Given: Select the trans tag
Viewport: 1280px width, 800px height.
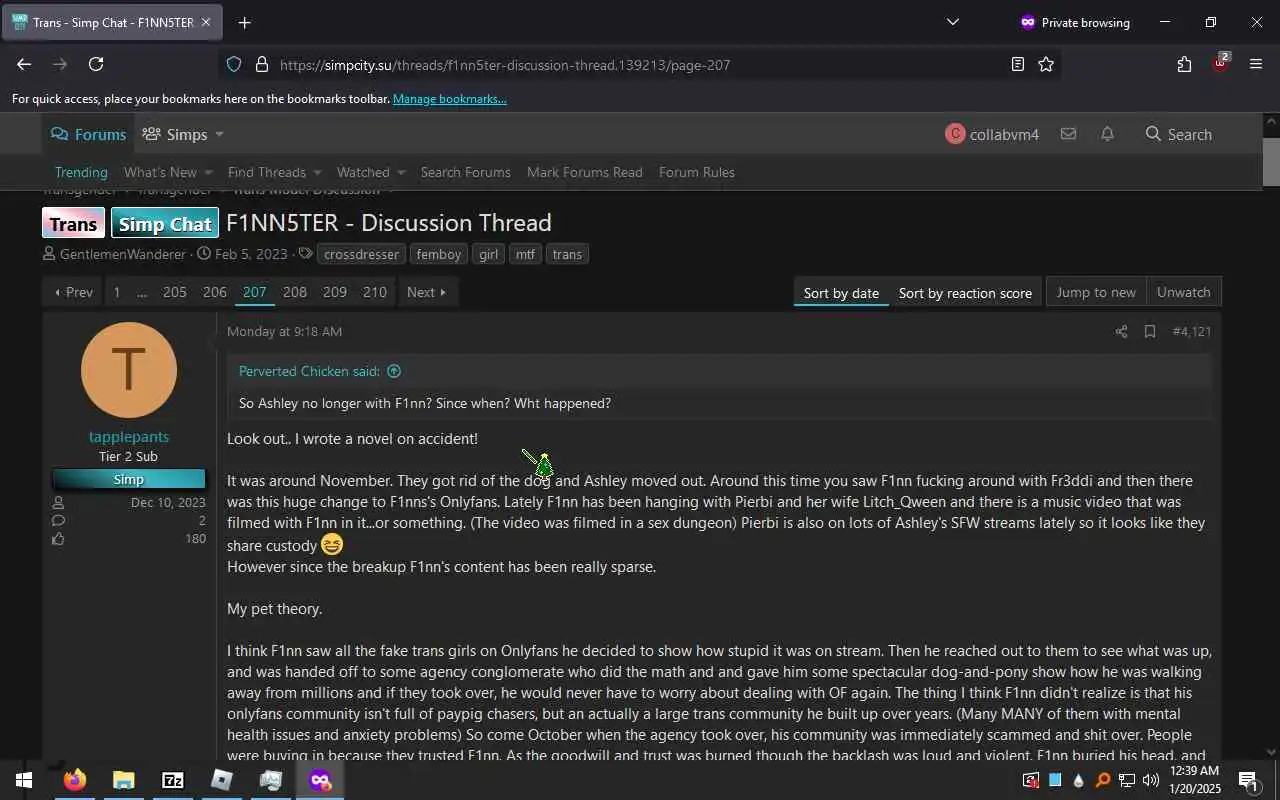Looking at the screenshot, I should 567,254.
